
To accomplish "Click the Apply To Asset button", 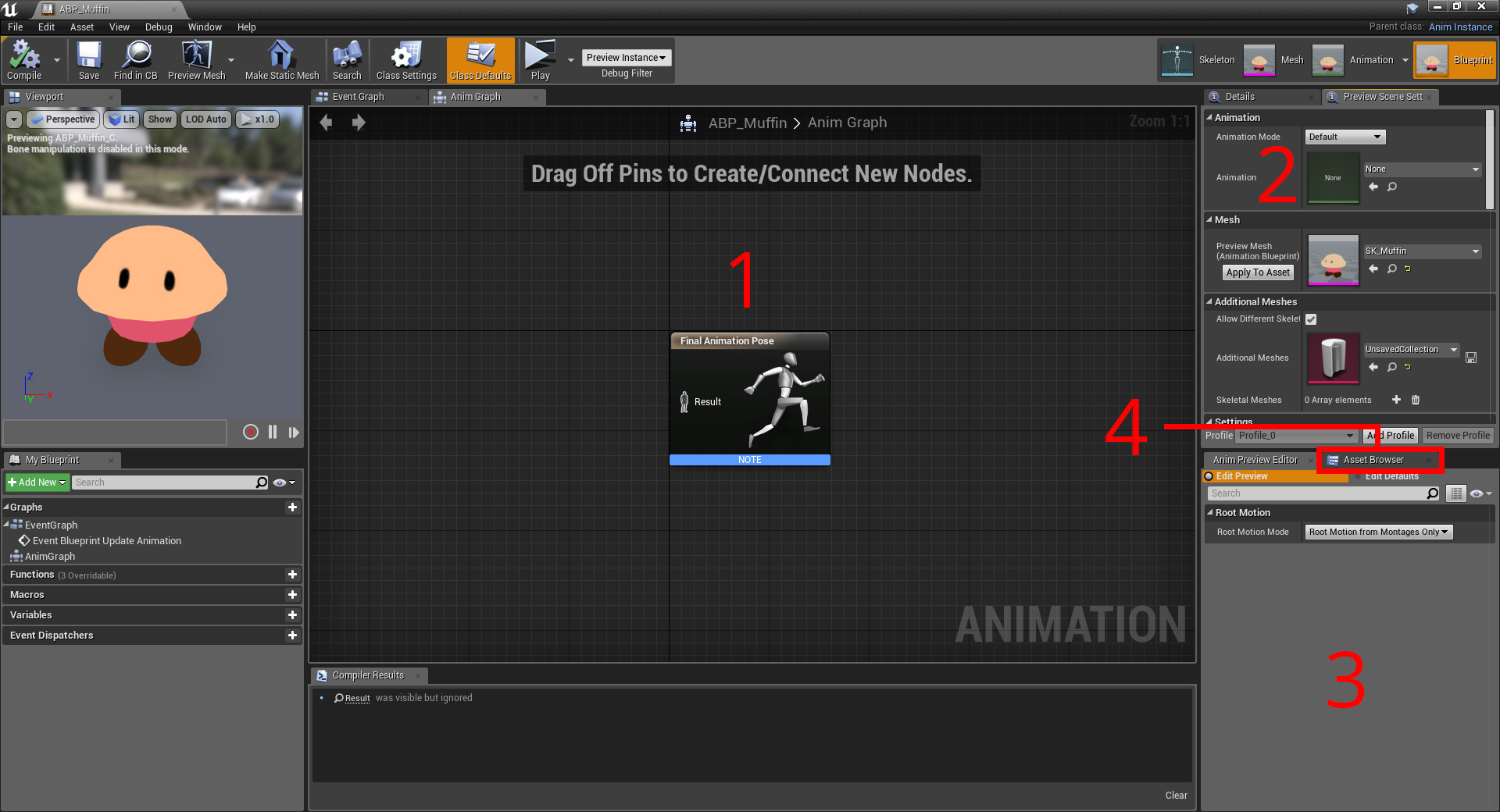I will click(x=1258, y=272).
